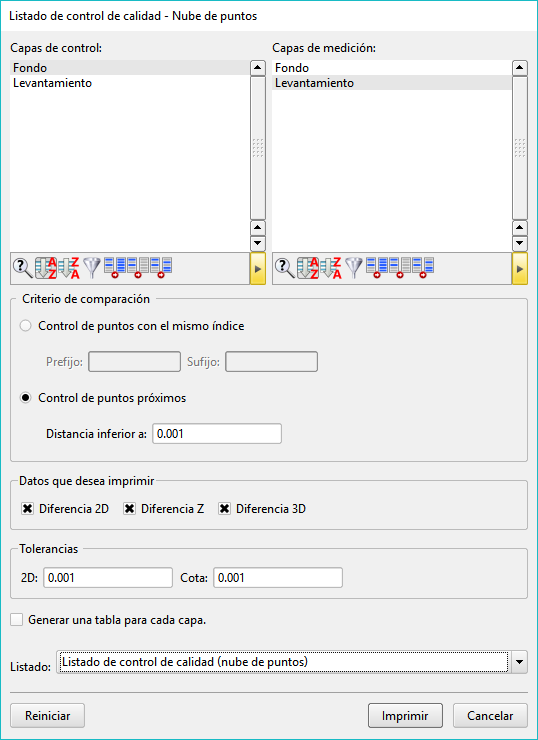
Task: Click the Sufijo input field
Action: tap(271, 362)
